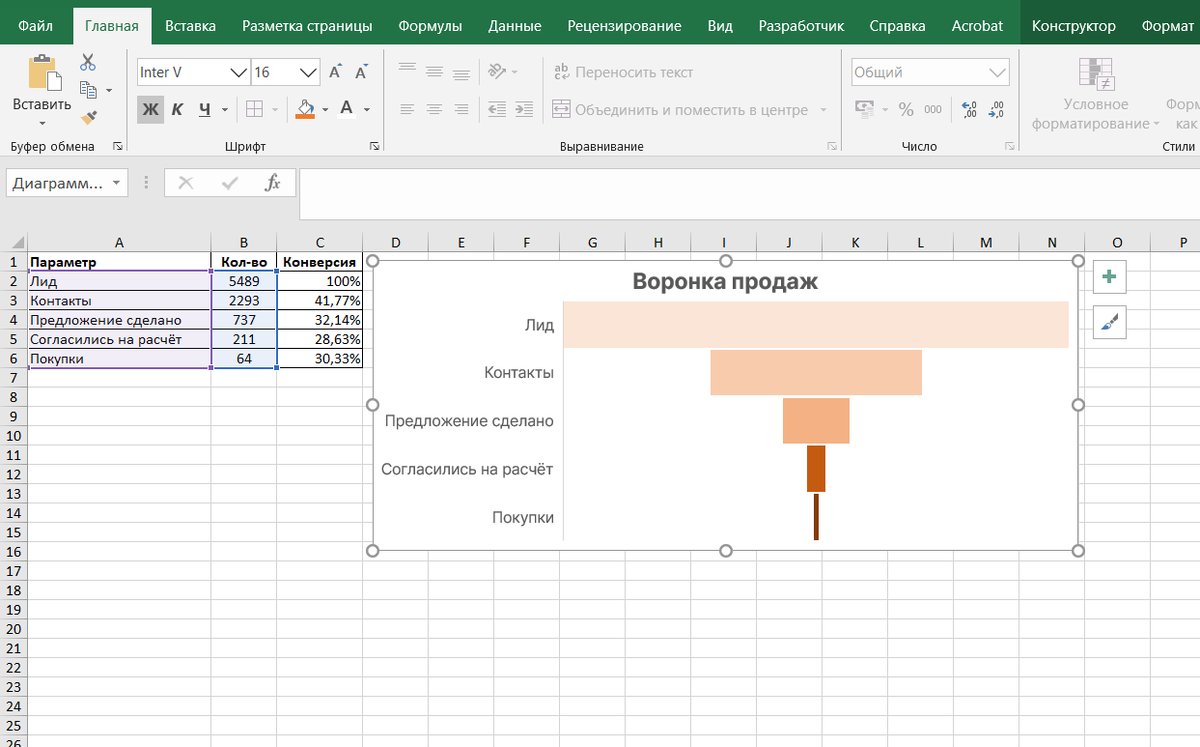Select the Контакты funnel bar

[x=816, y=372]
